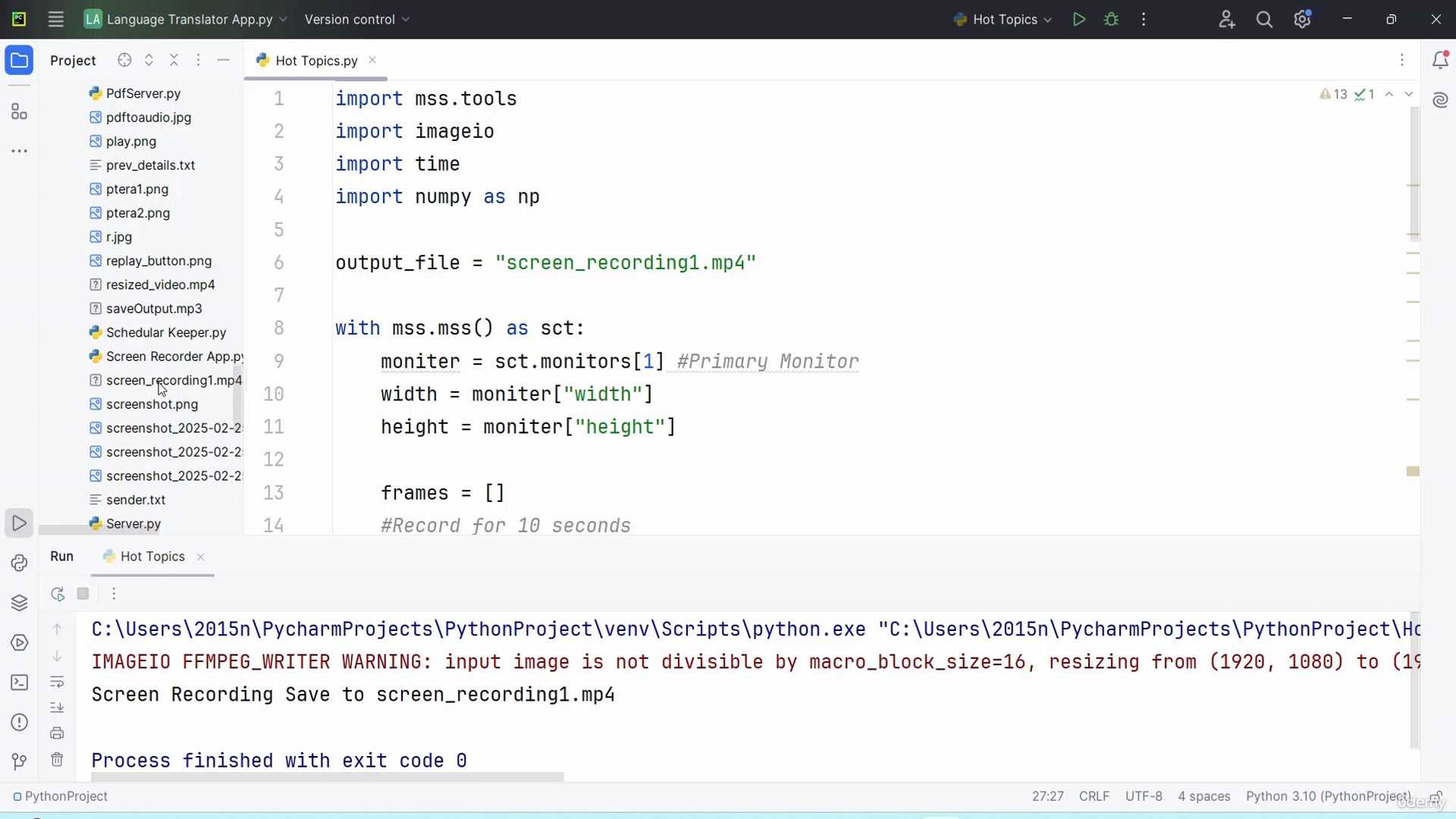Open Services tool window
Image resolution: width=1456 pixels, height=819 pixels.
click(19, 643)
